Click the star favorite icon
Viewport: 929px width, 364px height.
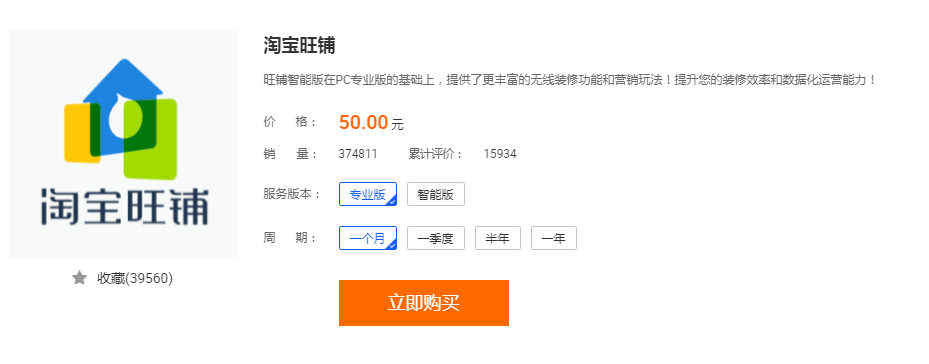pyautogui.click(x=79, y=278)
